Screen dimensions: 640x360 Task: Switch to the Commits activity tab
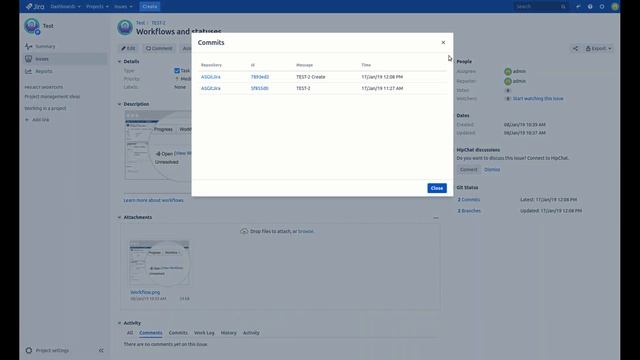click(x=178, y=333)
